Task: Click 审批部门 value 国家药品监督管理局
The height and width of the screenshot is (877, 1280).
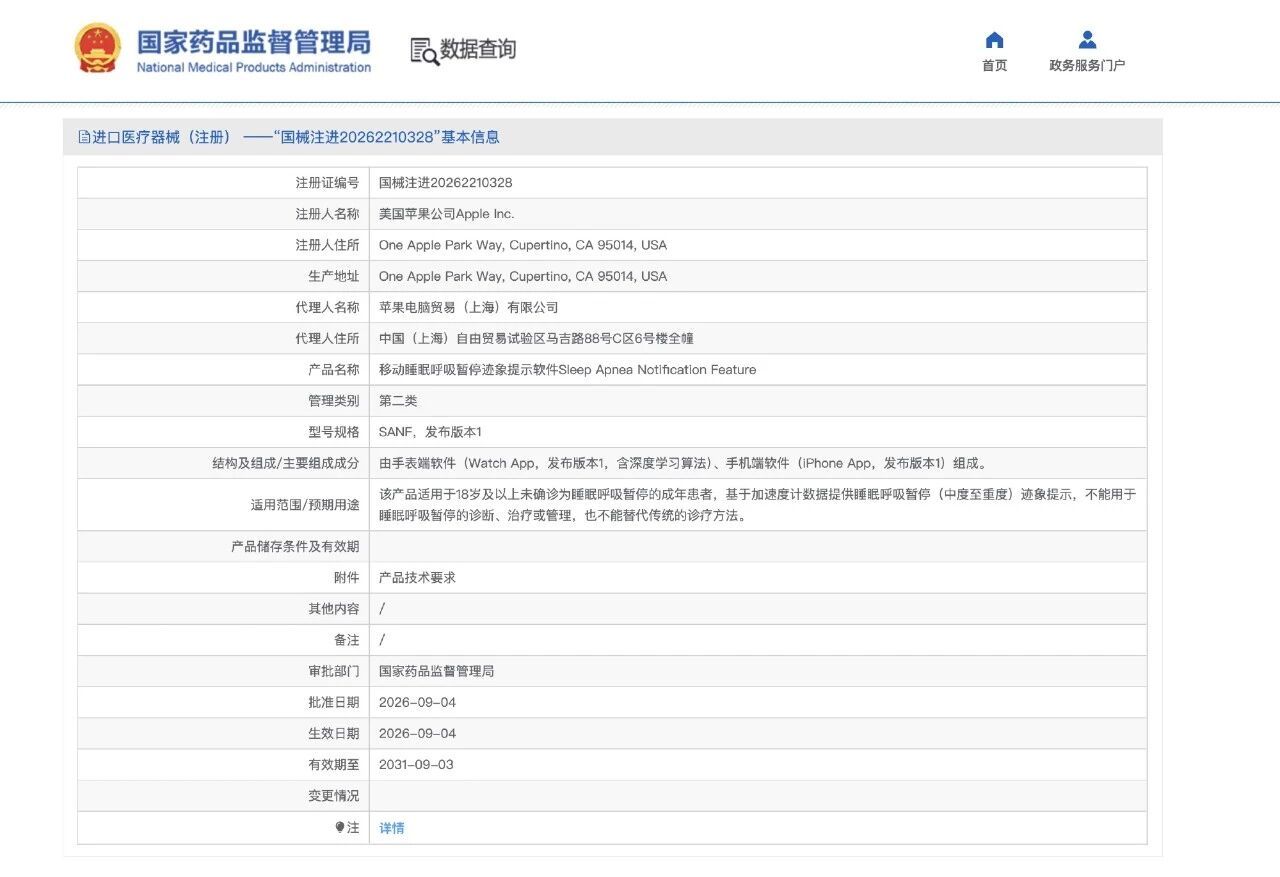Action: click(436, 671)
